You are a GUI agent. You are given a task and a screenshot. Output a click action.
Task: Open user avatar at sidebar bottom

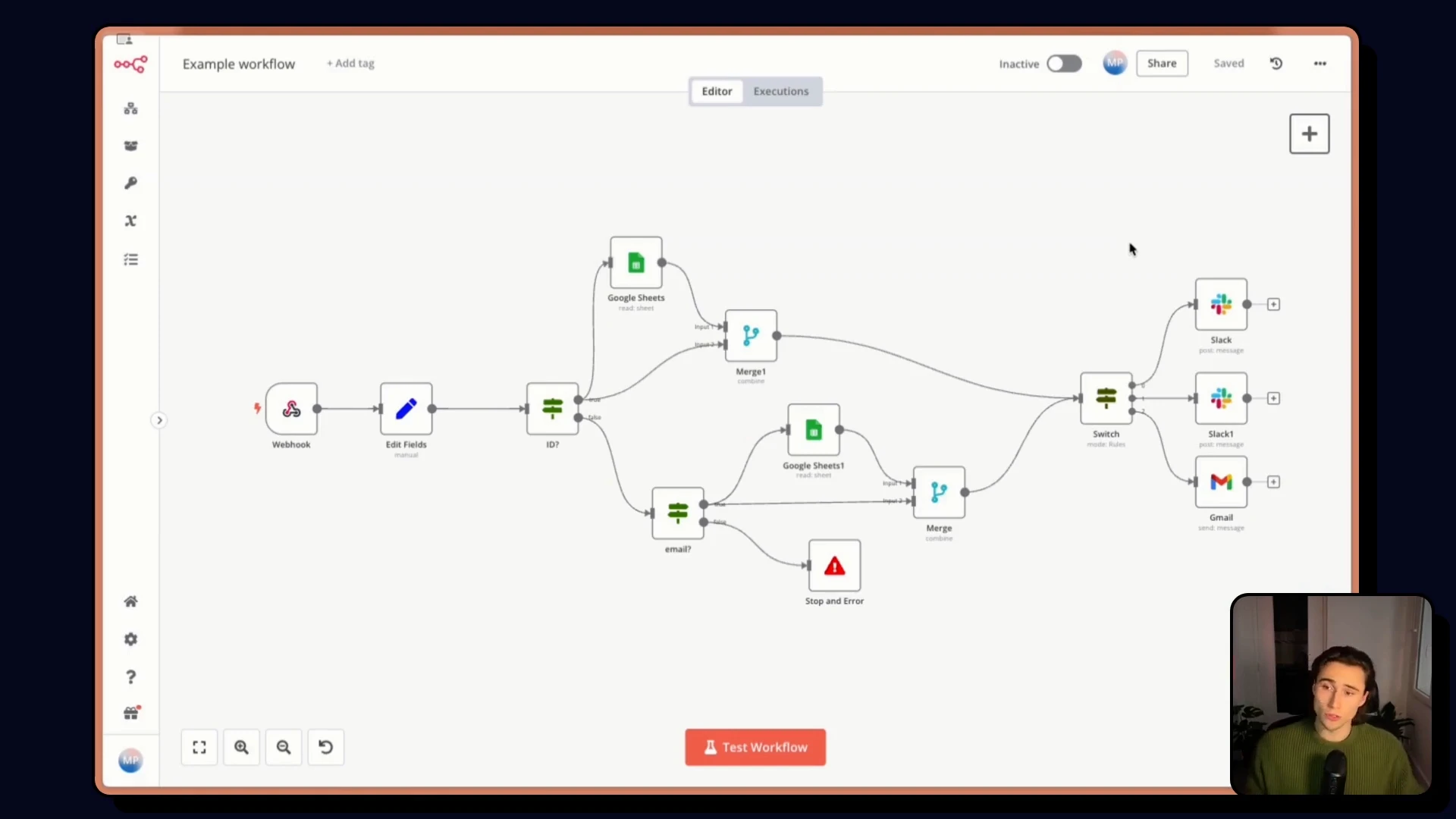130,761
